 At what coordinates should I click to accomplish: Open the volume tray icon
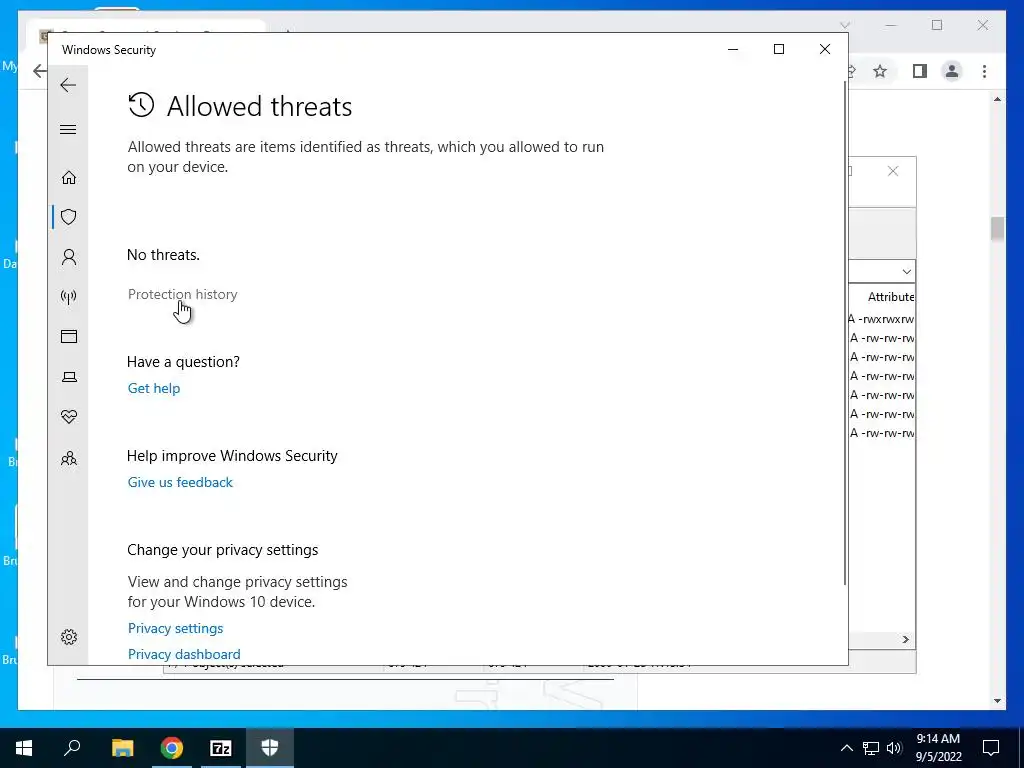[894, 748]
